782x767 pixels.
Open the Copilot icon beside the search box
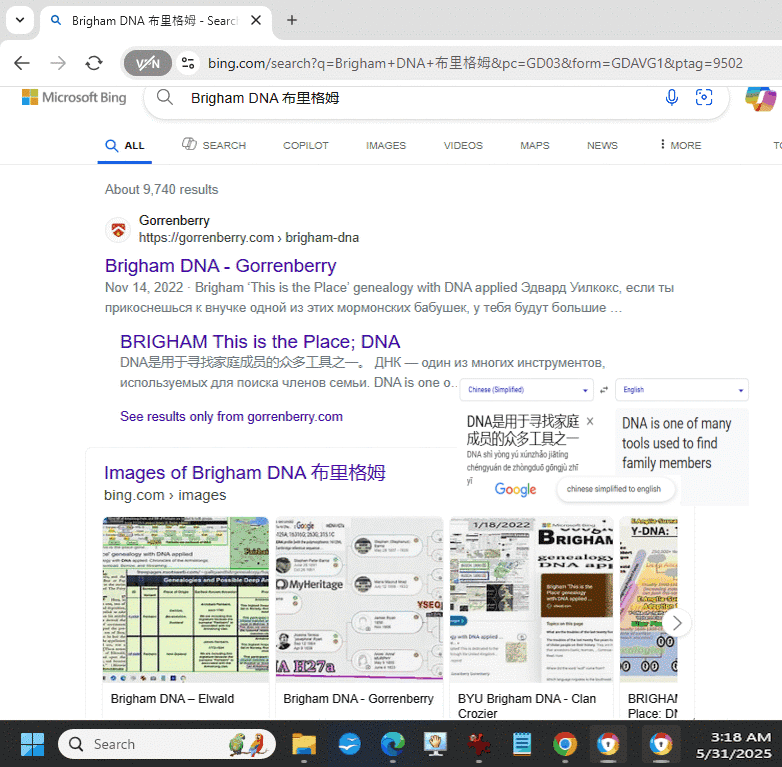[761, 99]
